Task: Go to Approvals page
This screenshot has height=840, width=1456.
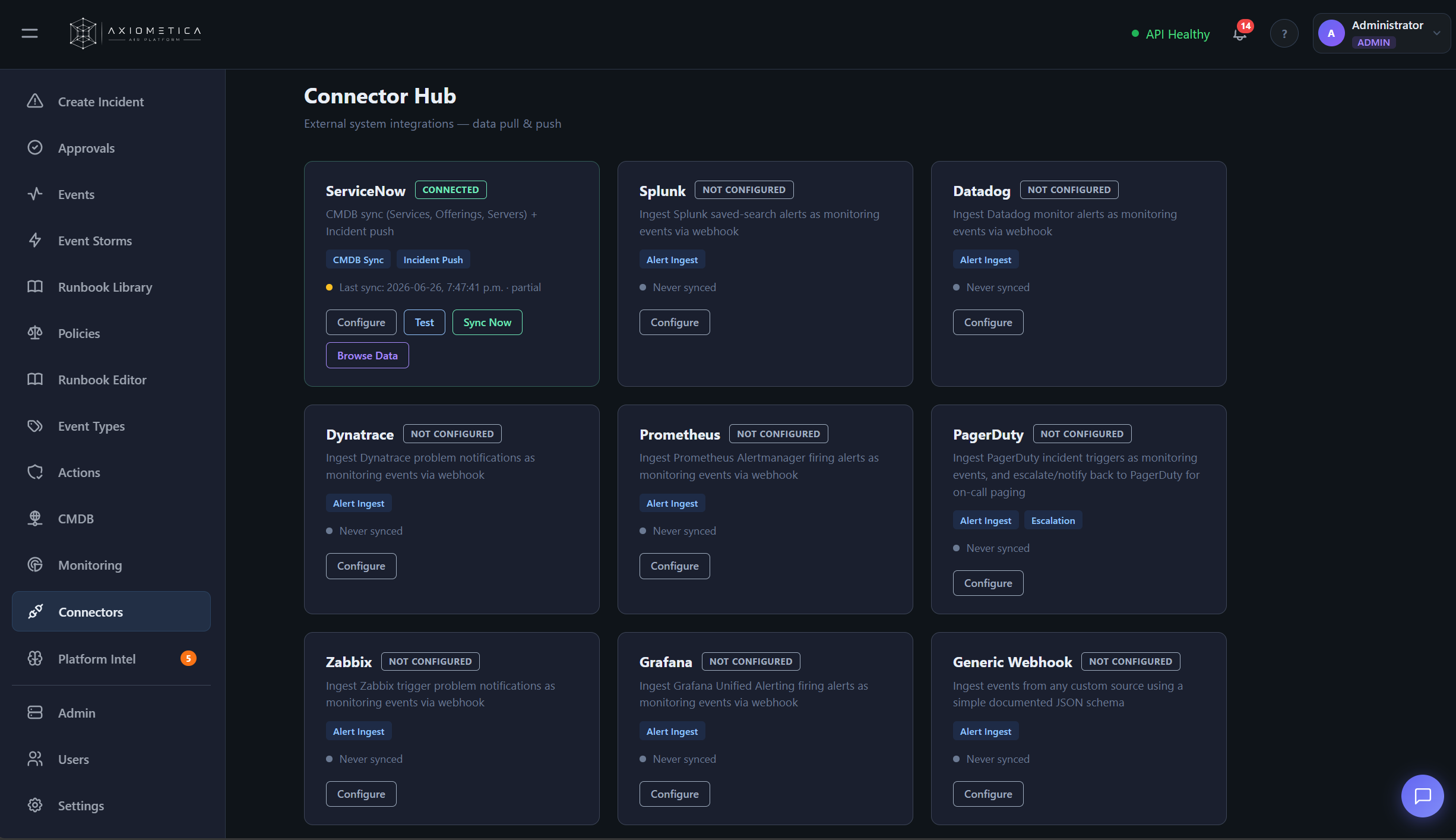Action: [111, 148]
